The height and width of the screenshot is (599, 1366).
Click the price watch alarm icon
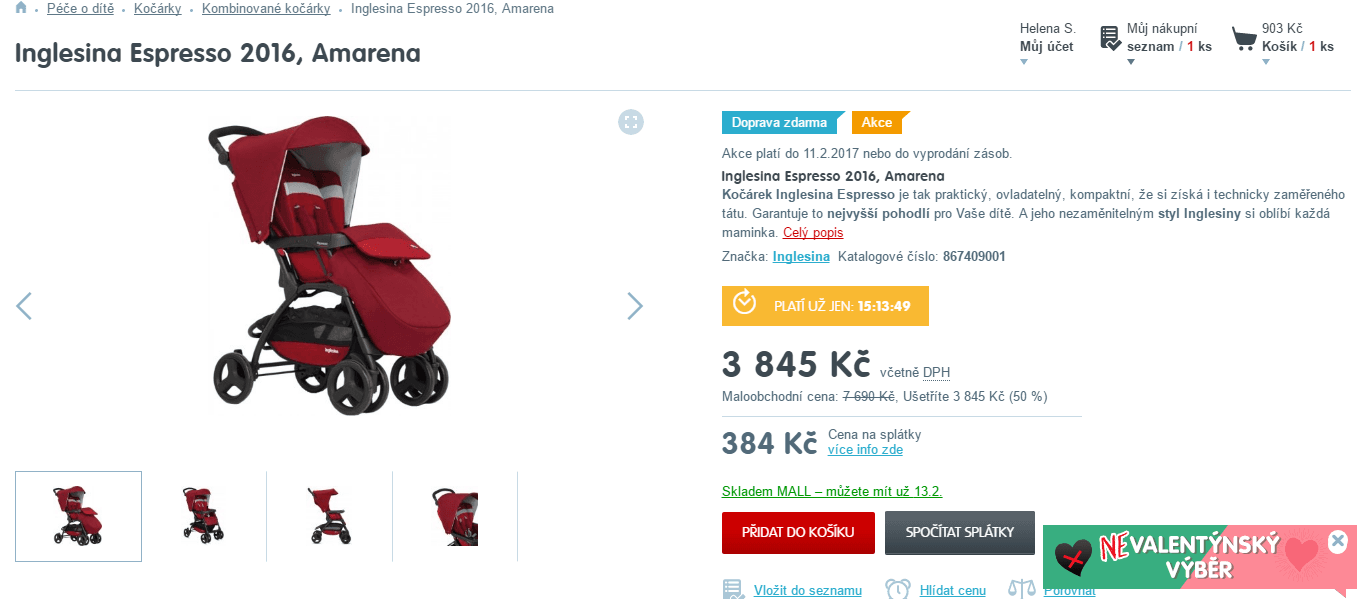pyautogui.click(x=898, y=590)
